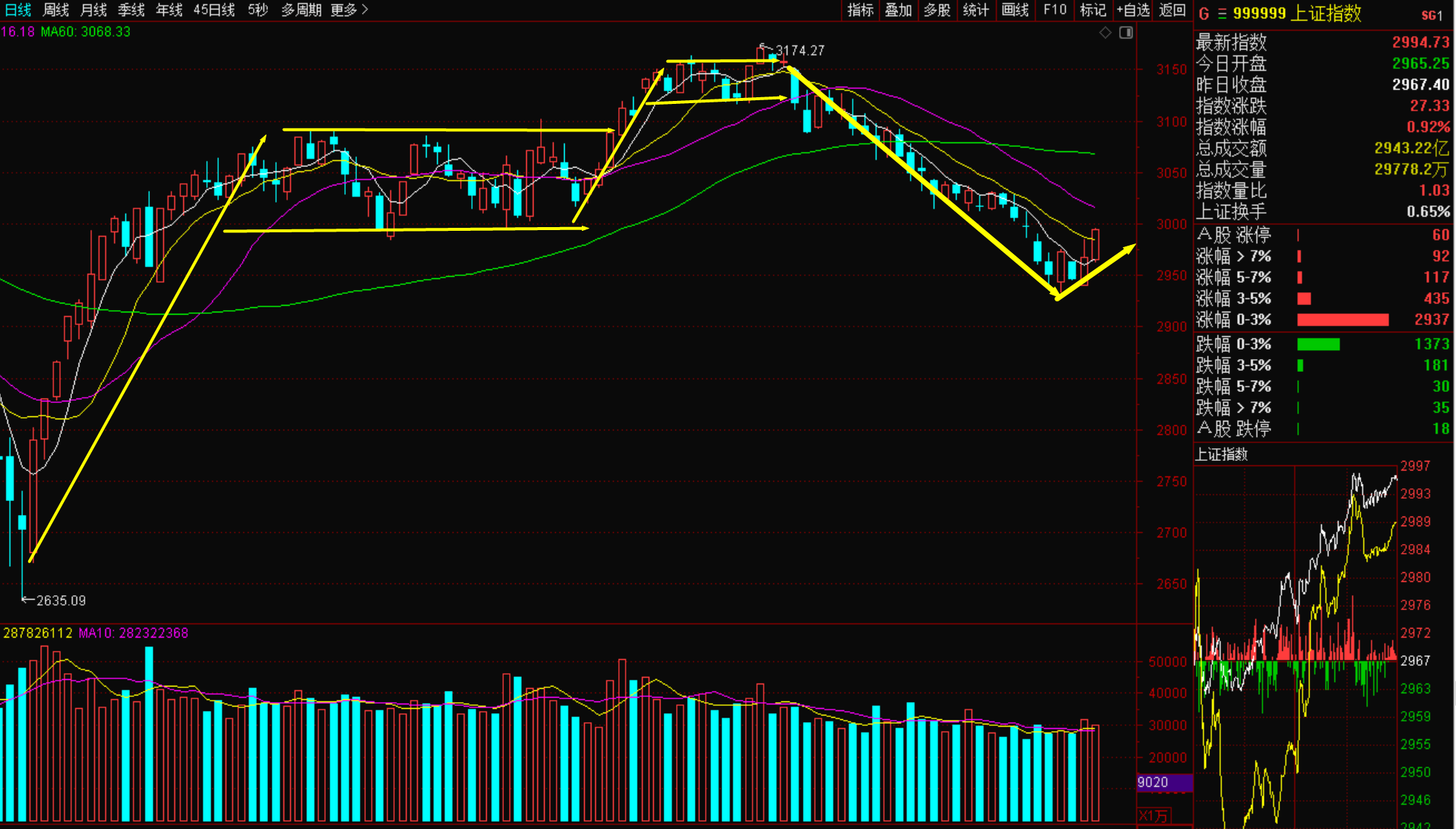Click the X1万 volume unit box
Image resolution: width=1456 pixels, height=829 pixels.
(x=1154, y=816)
